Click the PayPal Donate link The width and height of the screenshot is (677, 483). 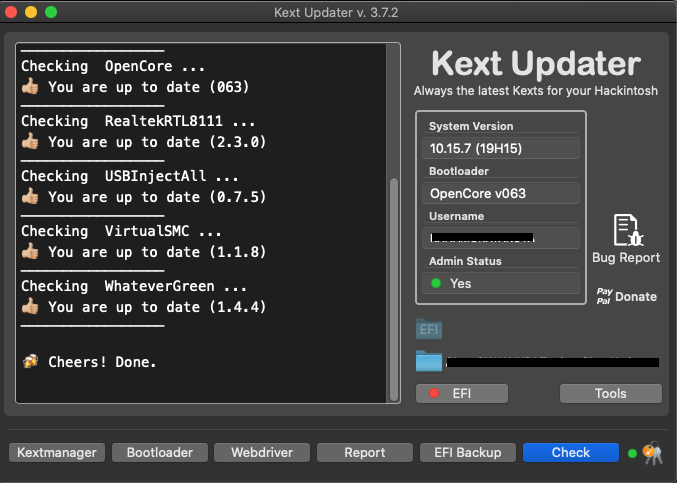pyautogui.click(x=626, y=296)
